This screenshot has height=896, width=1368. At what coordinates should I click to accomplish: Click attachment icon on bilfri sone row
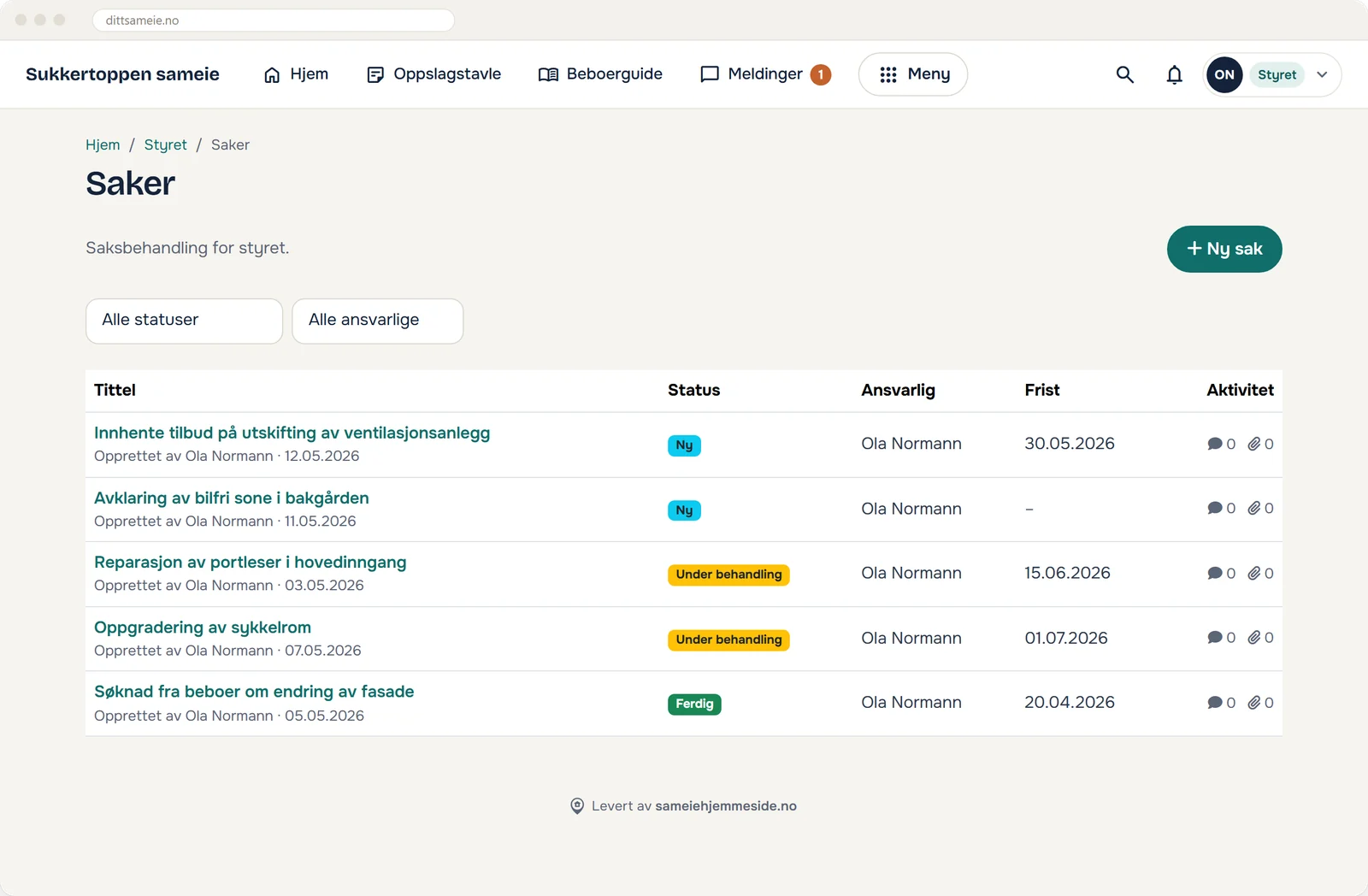(1254, 508)
